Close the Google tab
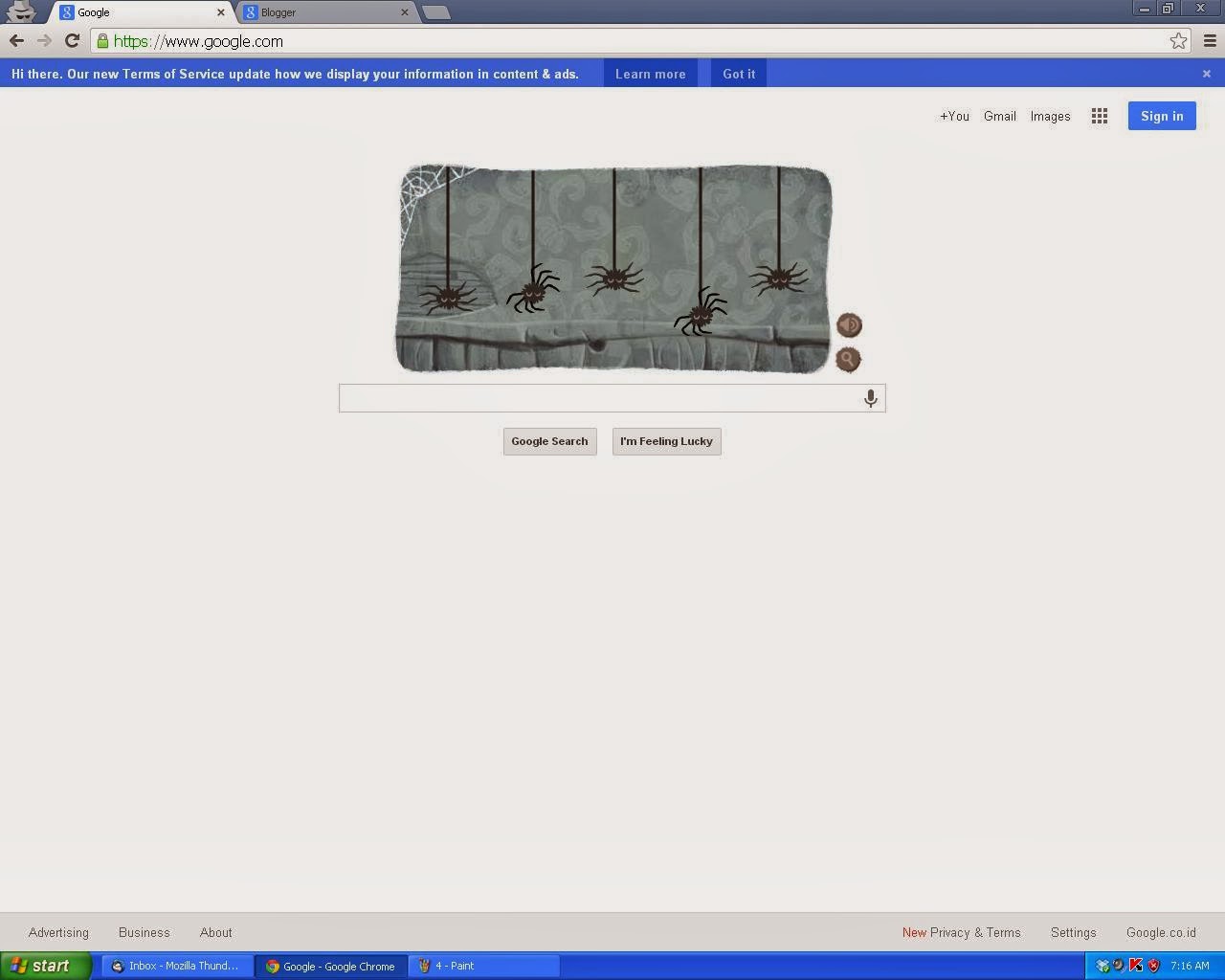Viewport: 1225px width, 980px height. pos(221,12)
